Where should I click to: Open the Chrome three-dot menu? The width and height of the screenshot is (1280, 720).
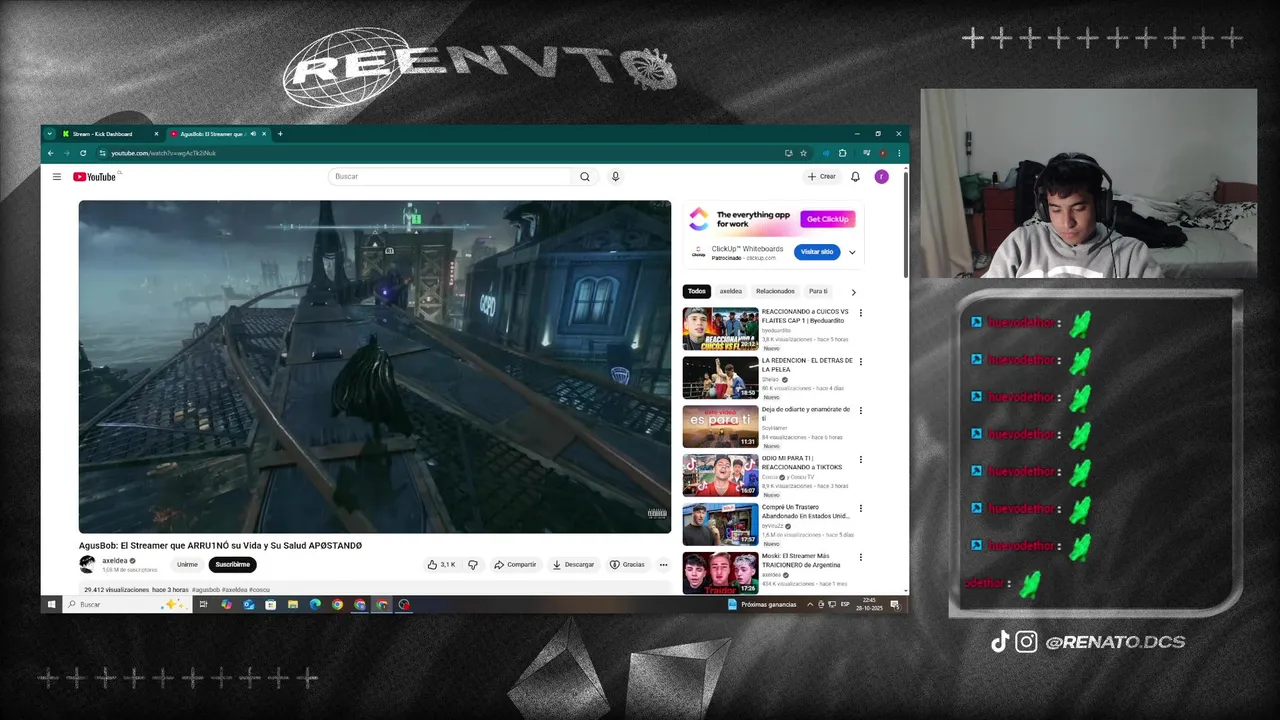[x=898, y=153]
